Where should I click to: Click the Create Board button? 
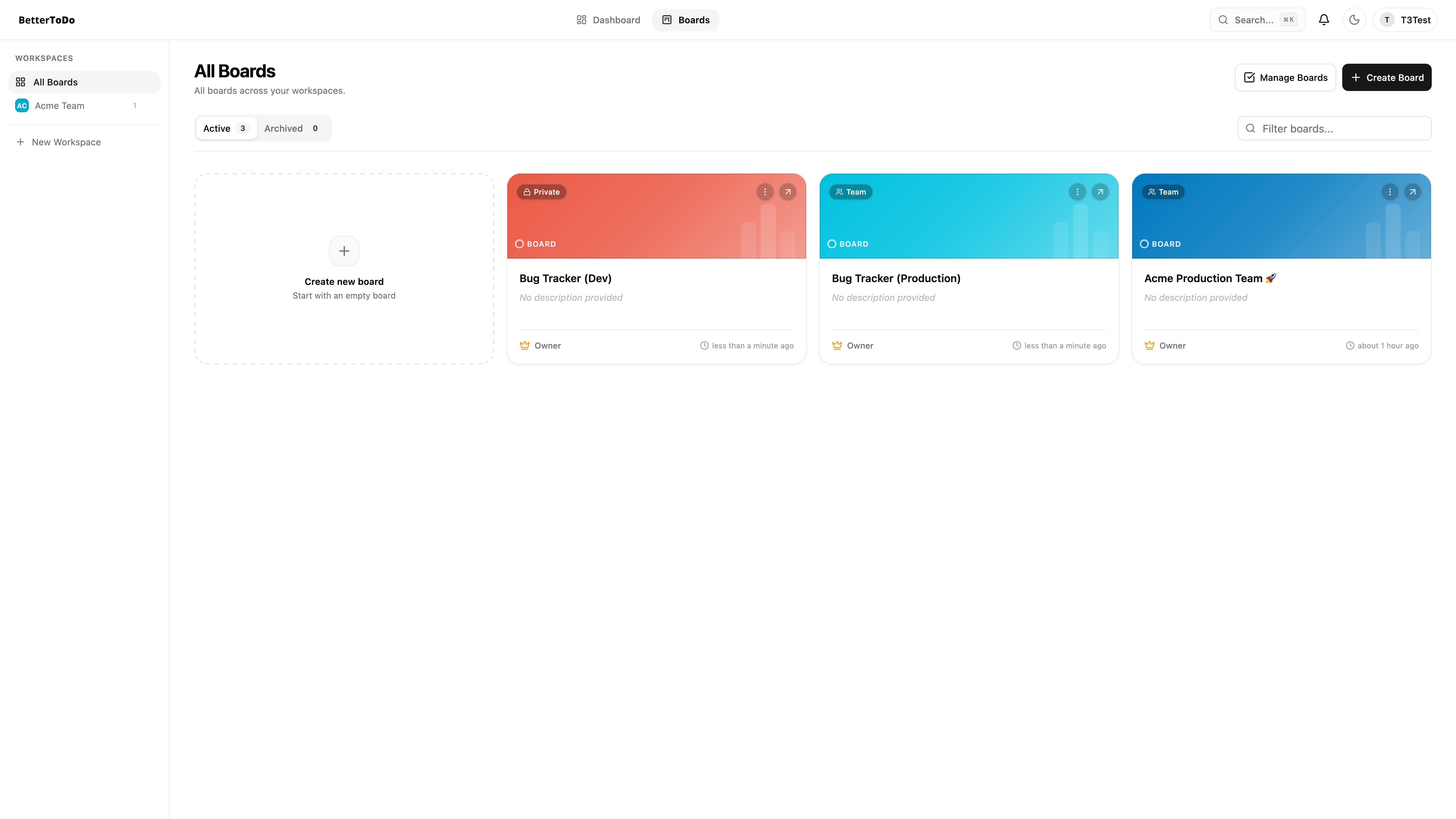click(1386, 77)
